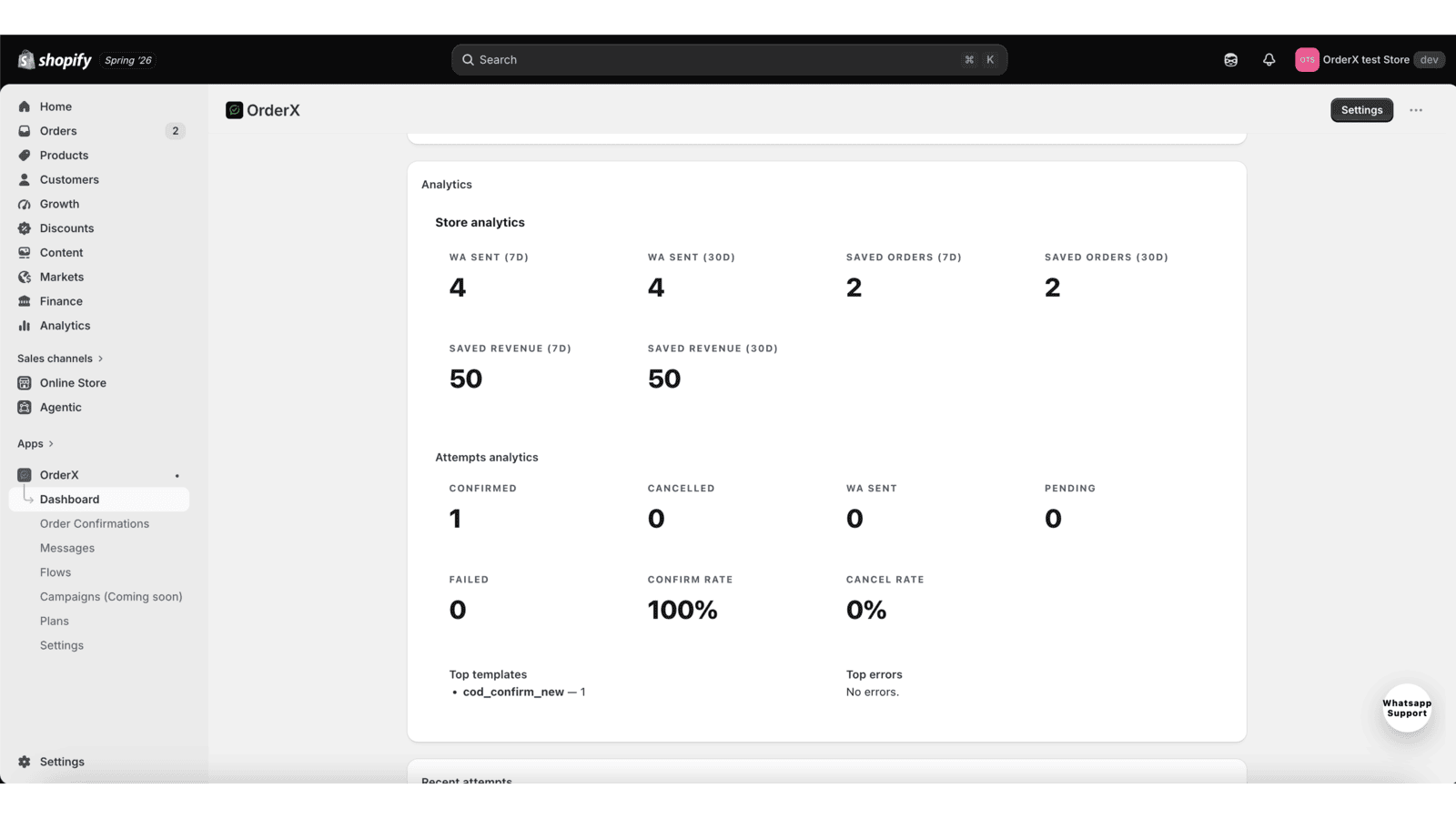Click the Shopify logo
Screen dimensions: 1456x819
click(55, 60)
